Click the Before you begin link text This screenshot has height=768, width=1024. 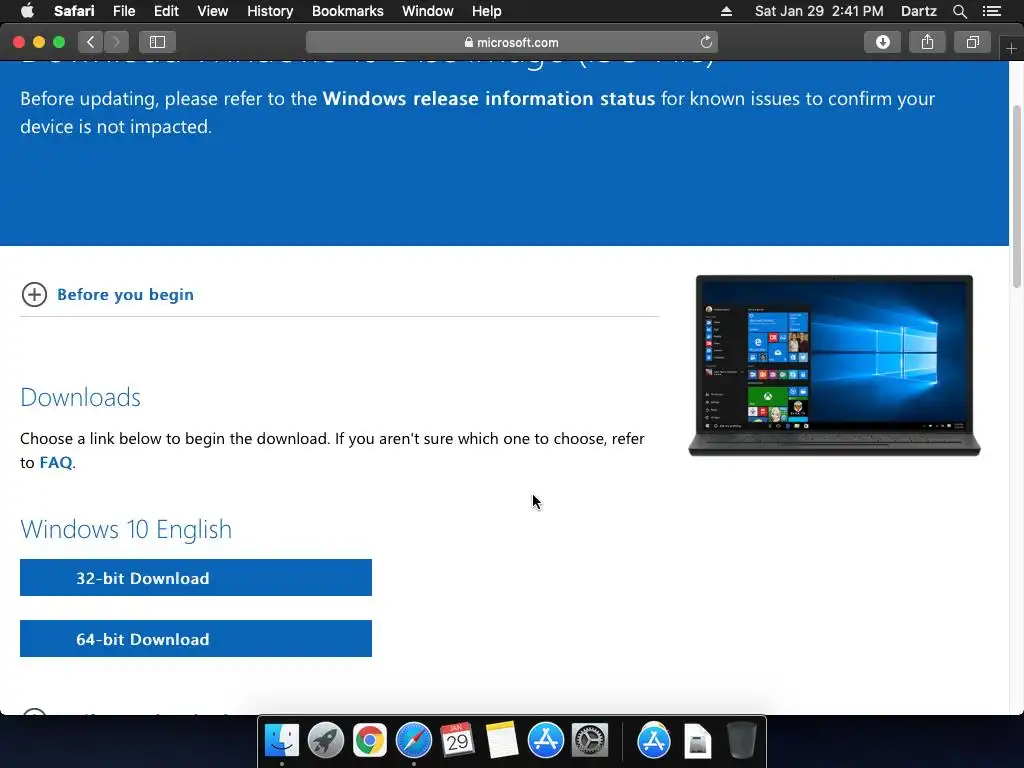(125, 295)
